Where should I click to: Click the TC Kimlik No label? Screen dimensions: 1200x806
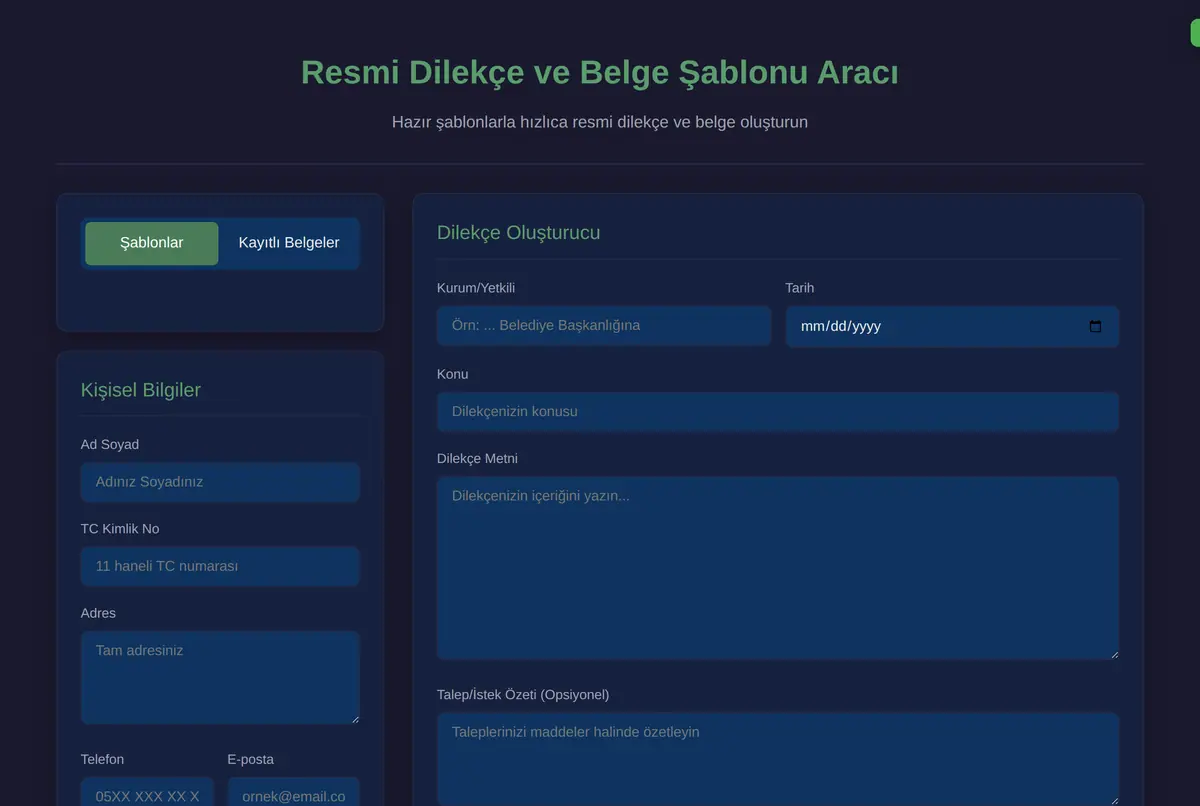click(x=120, y=529)
